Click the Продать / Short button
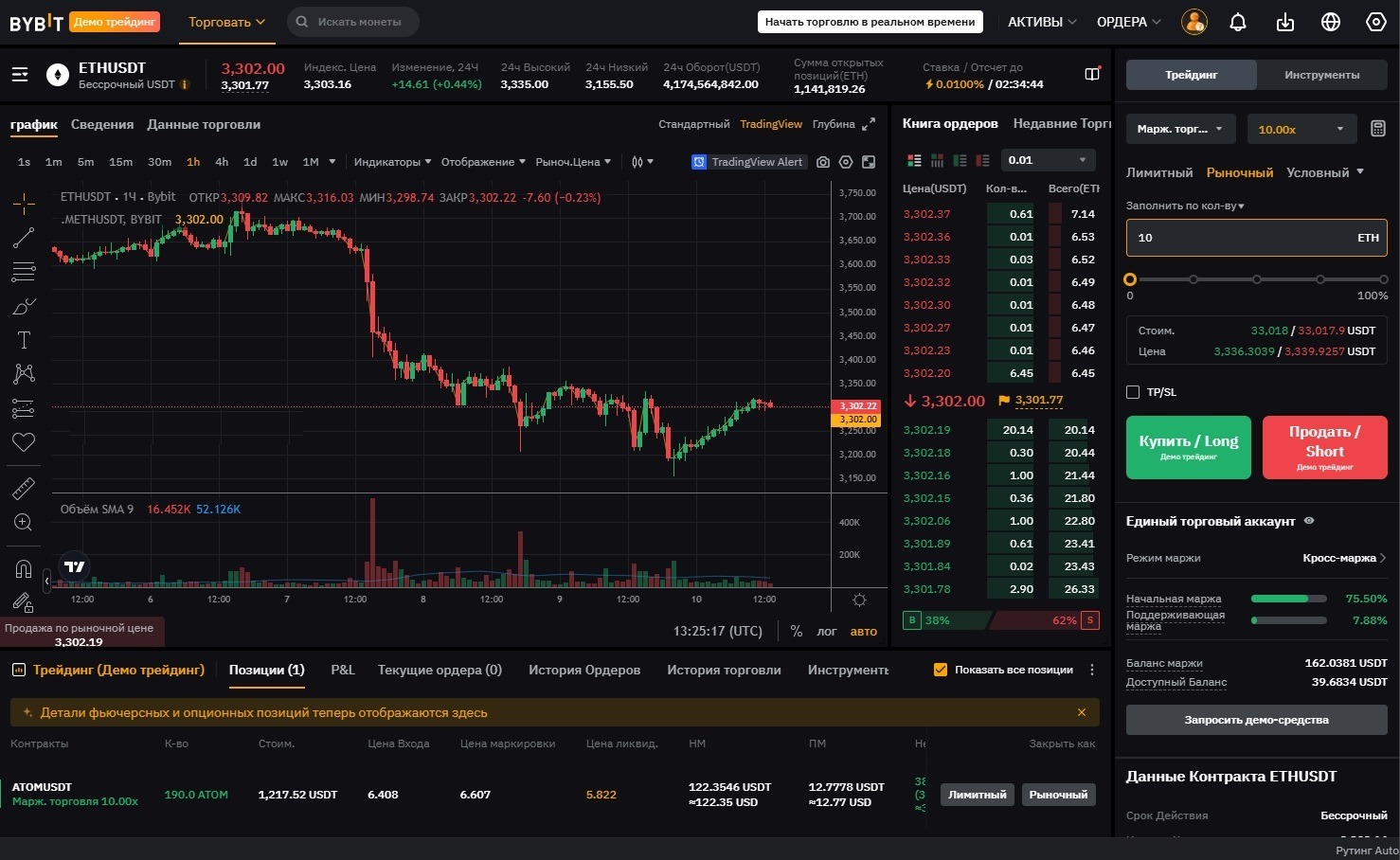Screen dimensions: 1400x860 coord(1325,447)
